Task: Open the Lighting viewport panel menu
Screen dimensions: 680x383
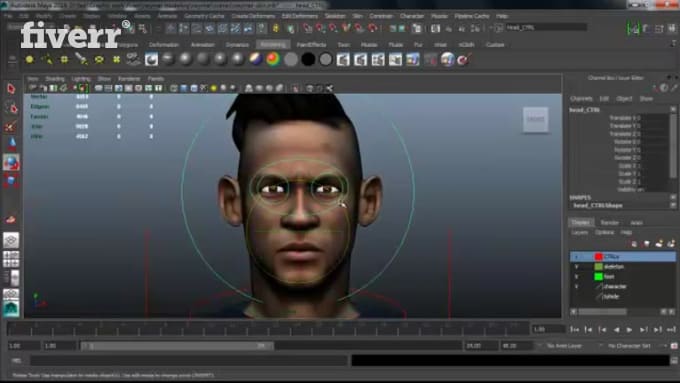Action: click(x=81, y=79)
